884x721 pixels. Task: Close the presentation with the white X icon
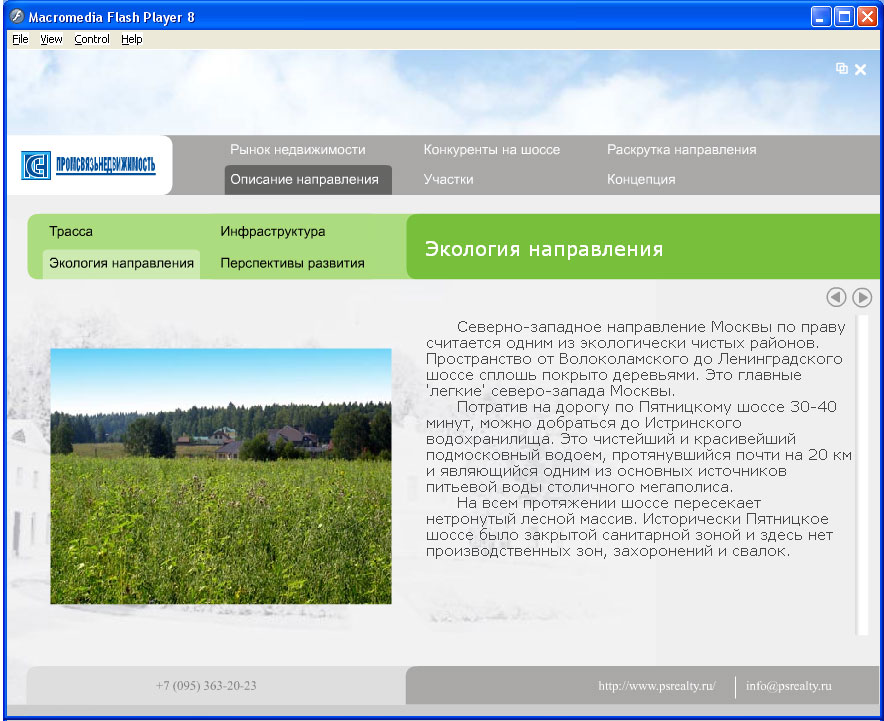tap(860, 69)
